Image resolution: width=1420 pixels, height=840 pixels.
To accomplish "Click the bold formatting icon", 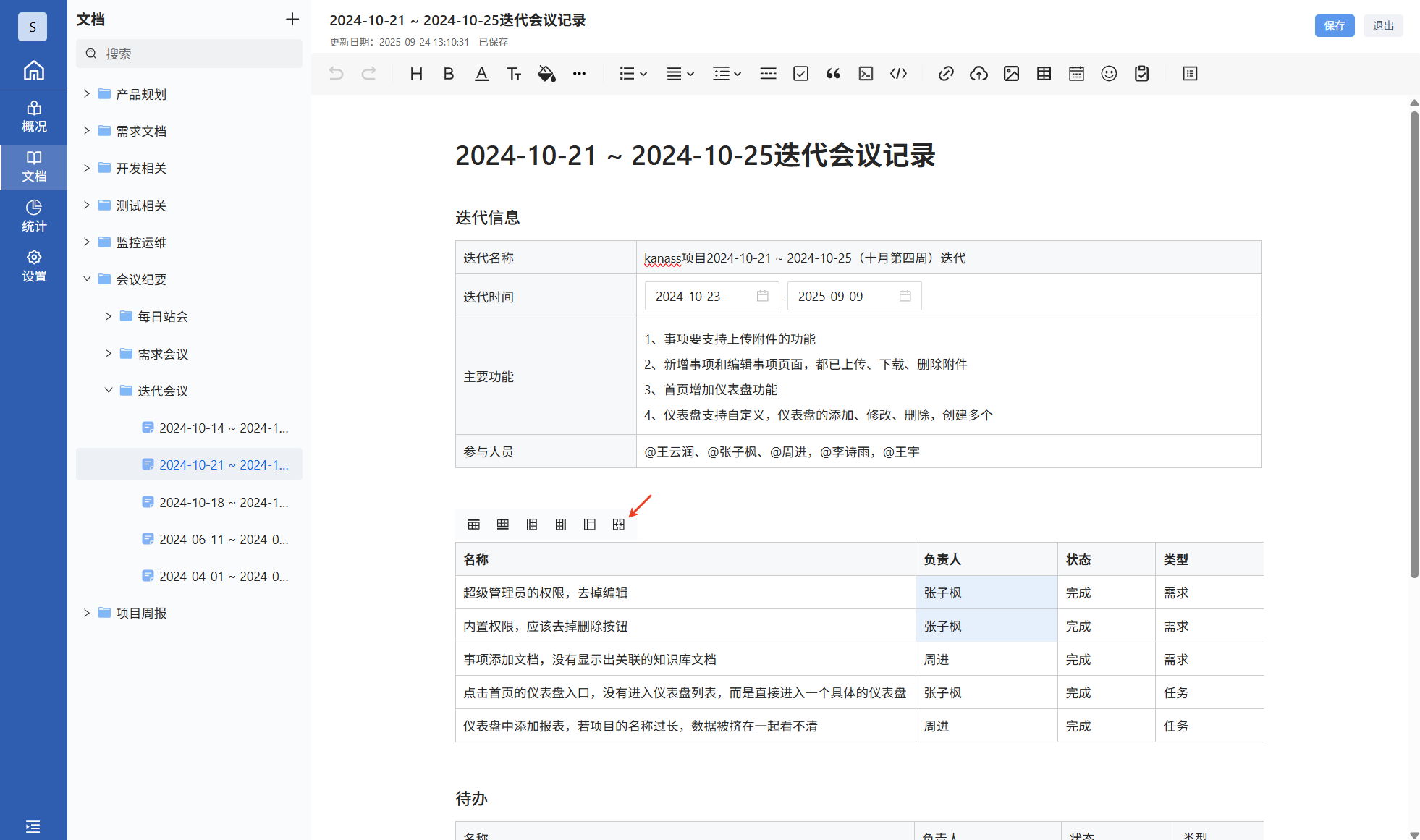I will click(x=449, y=74).
